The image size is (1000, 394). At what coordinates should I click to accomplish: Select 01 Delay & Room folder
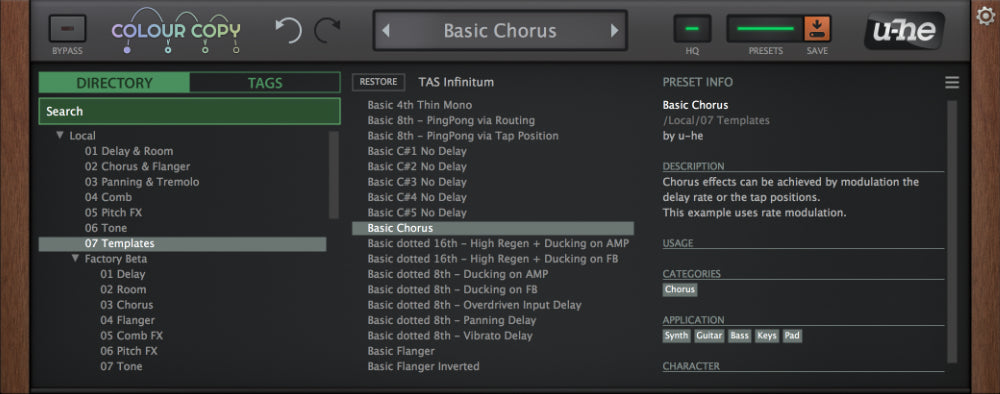pyautogui.click(x=129, y=151)
